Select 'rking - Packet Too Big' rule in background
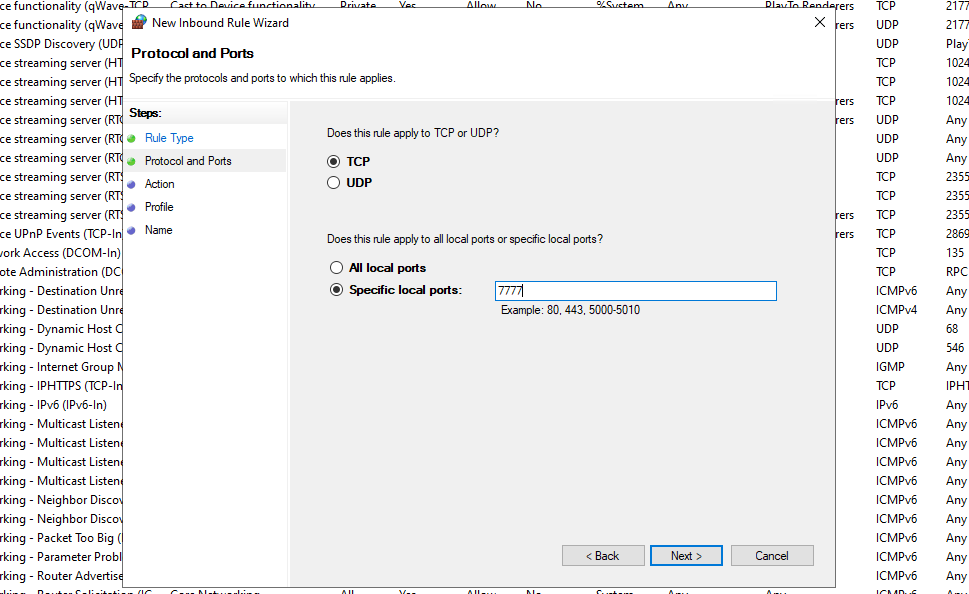 [61, 538]
